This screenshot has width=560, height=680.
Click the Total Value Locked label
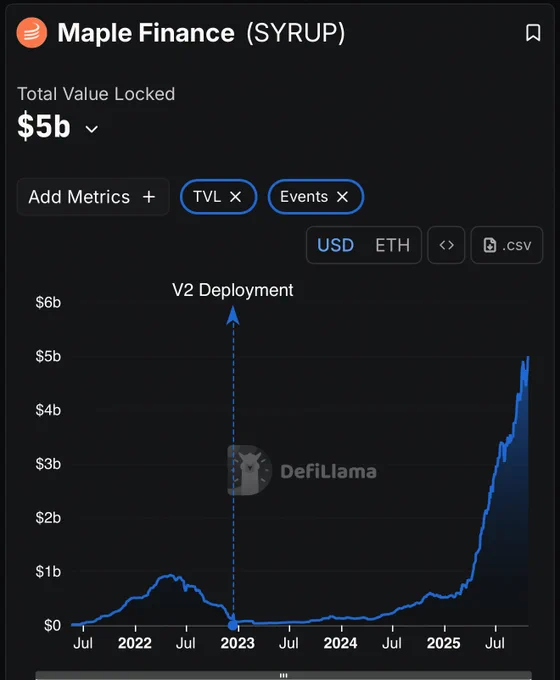click(96, 94)
